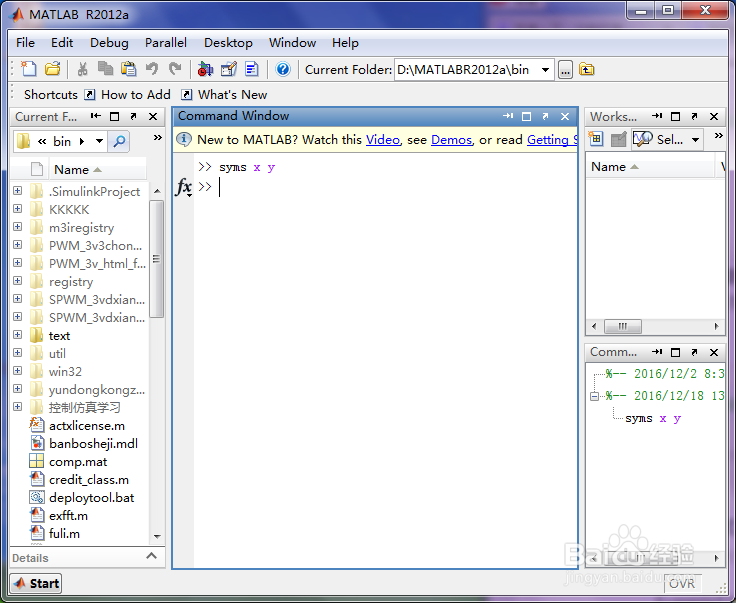
Task: Click the Redo arrow icon
Action: click(x=175, y=69)
